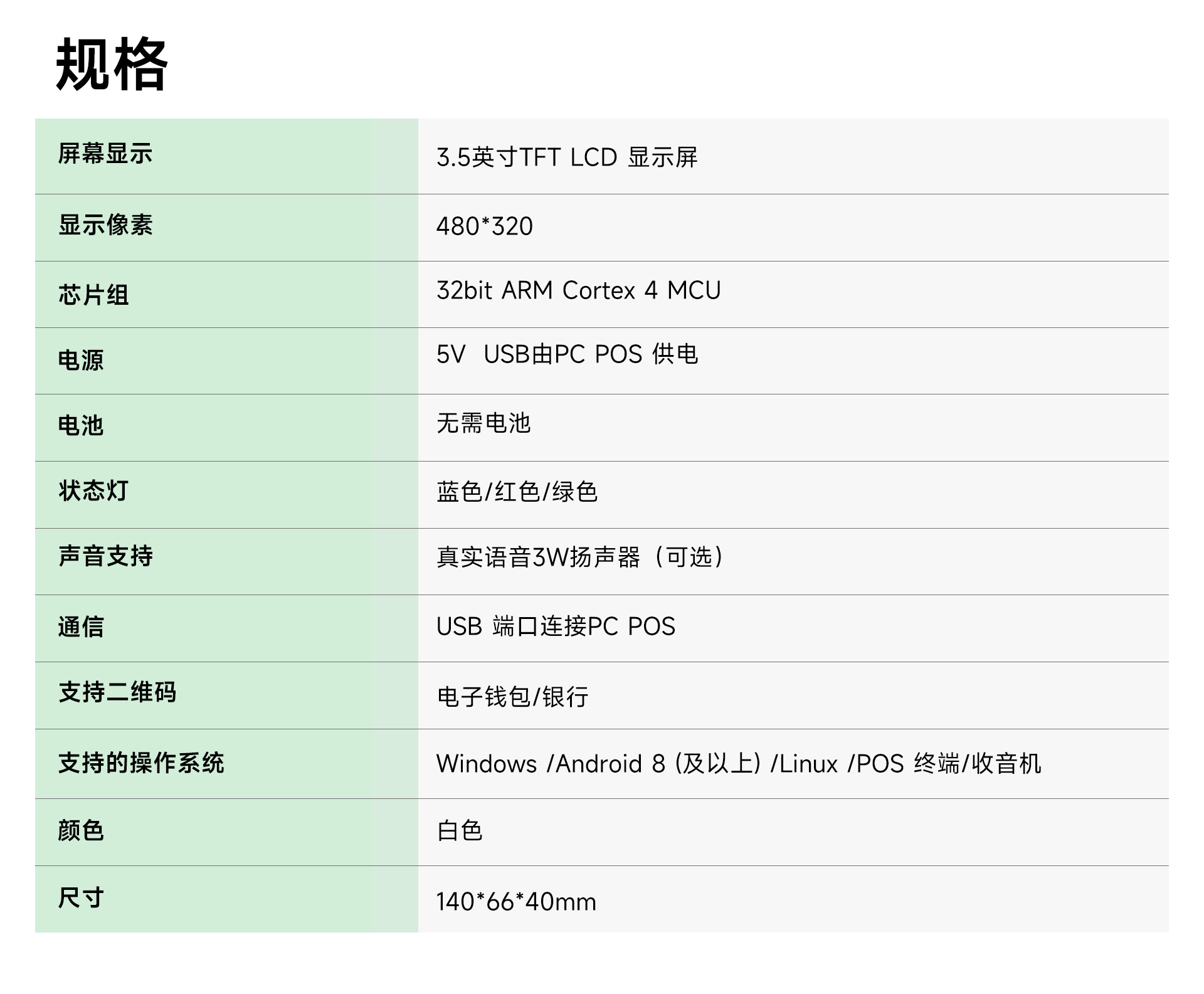Click the 5V USB由PC POS 供电 value
The image size is (1204, 994).
click(567, 354)
